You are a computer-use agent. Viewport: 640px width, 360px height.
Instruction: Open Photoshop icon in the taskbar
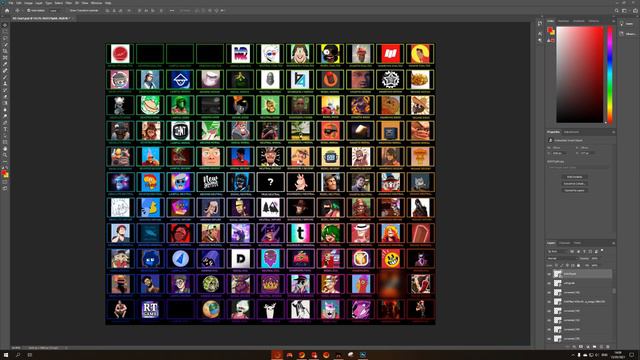[363, 355]
